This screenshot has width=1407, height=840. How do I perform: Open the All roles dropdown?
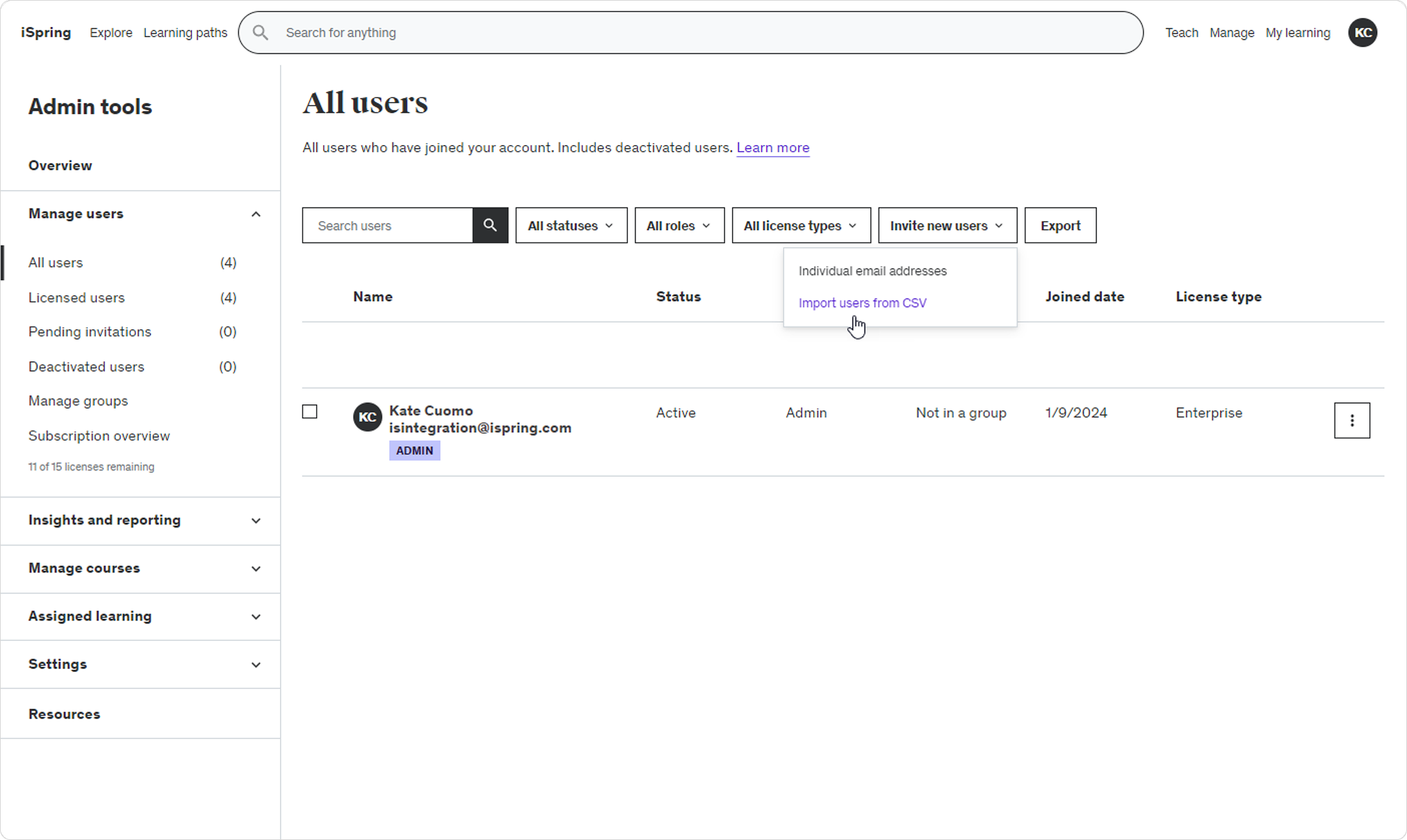(679, 225)
